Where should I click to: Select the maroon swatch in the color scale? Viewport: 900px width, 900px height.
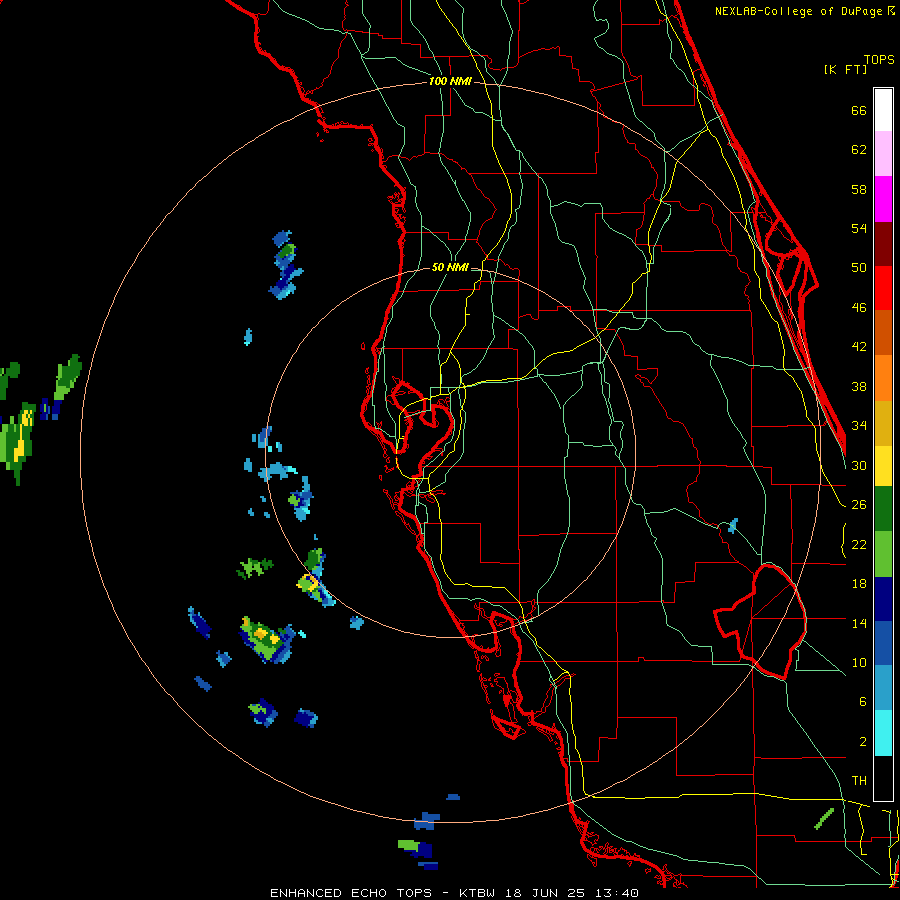click(x=883, y=244)
